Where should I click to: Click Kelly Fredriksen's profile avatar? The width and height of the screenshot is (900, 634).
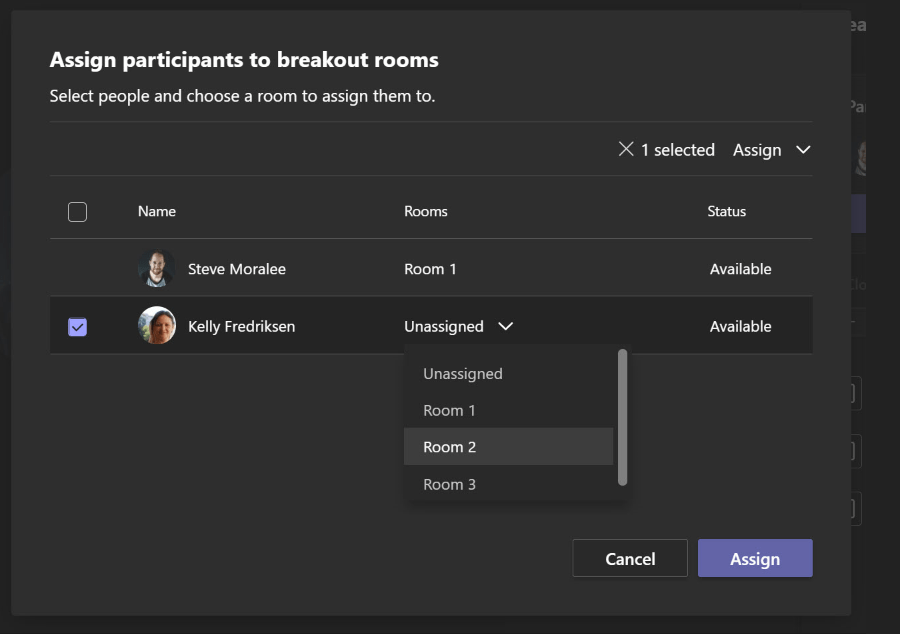(x=156, y=326)
